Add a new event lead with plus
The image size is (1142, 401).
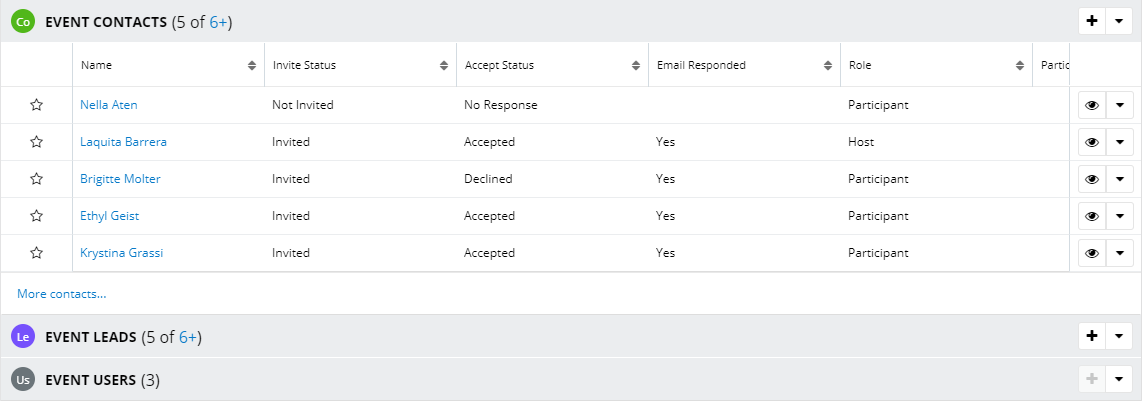pos(1092,336)
